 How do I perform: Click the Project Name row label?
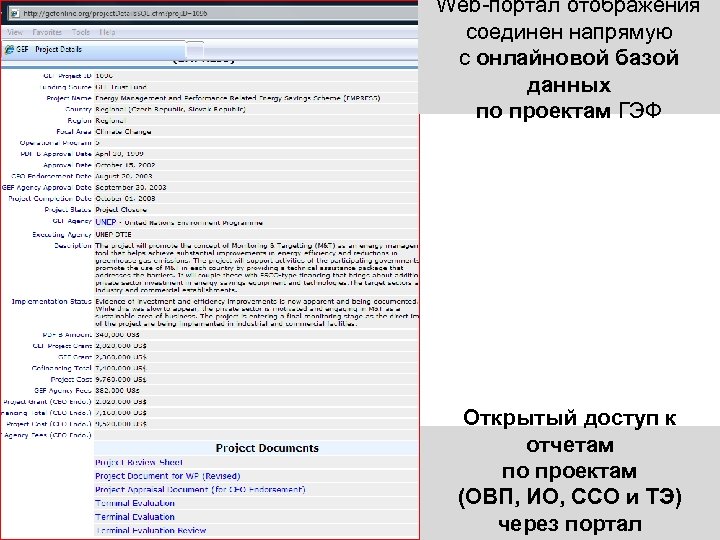click(x=69, y=98)
